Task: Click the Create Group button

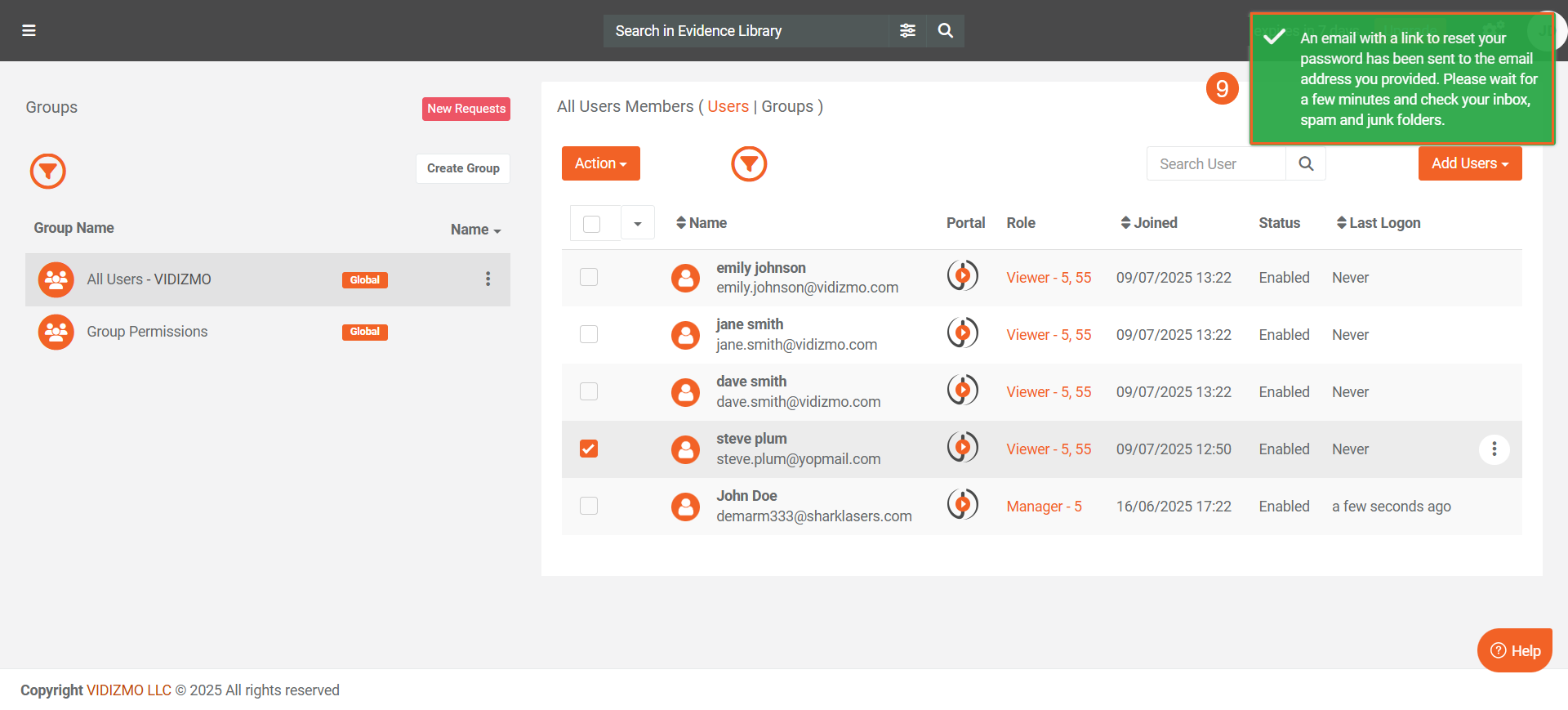Action: [463, 168]
